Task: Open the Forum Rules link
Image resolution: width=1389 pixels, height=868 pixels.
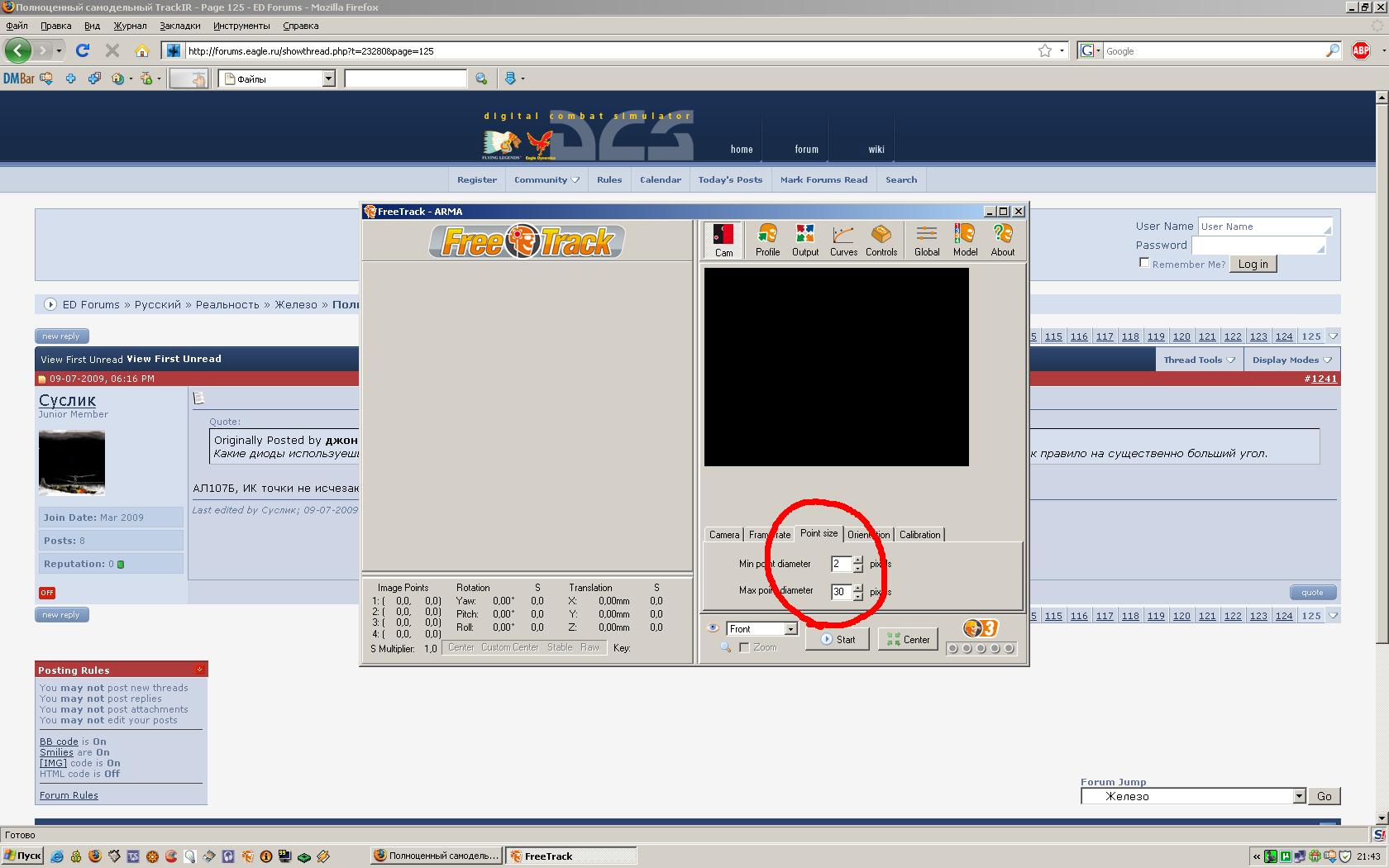Action: [69, 795]
